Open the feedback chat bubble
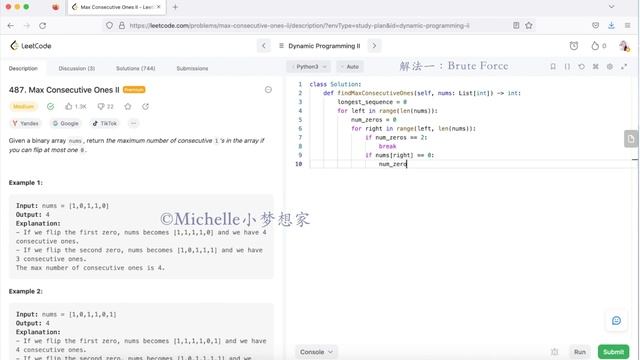The height and width of the screenshot is (360, 640). pos(616,320)
